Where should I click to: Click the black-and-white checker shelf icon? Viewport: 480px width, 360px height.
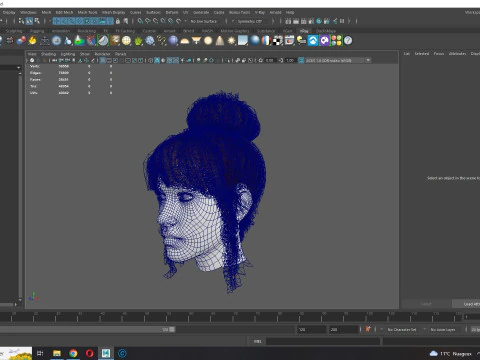[278, 41]
